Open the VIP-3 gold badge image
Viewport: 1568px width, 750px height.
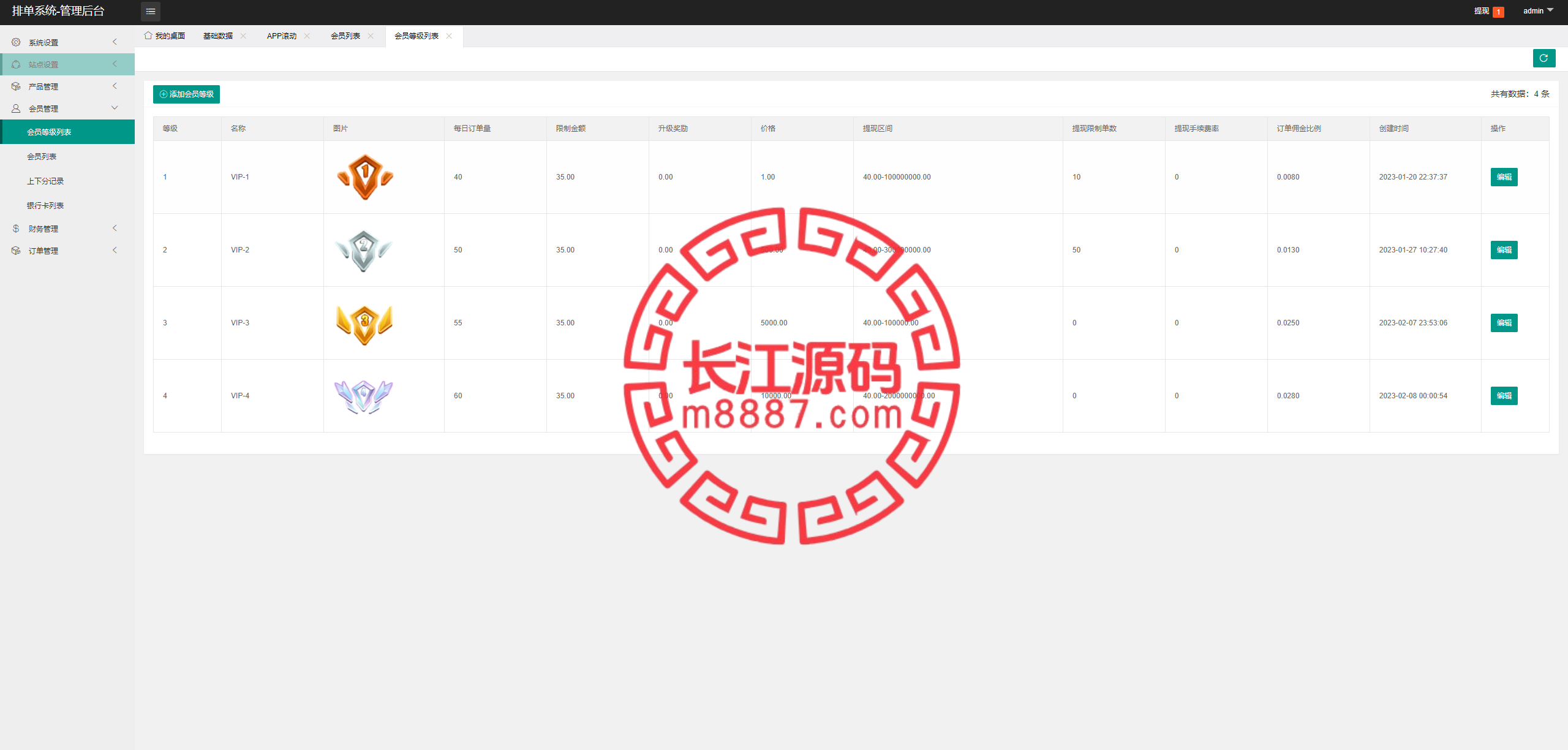click(364, 324)
